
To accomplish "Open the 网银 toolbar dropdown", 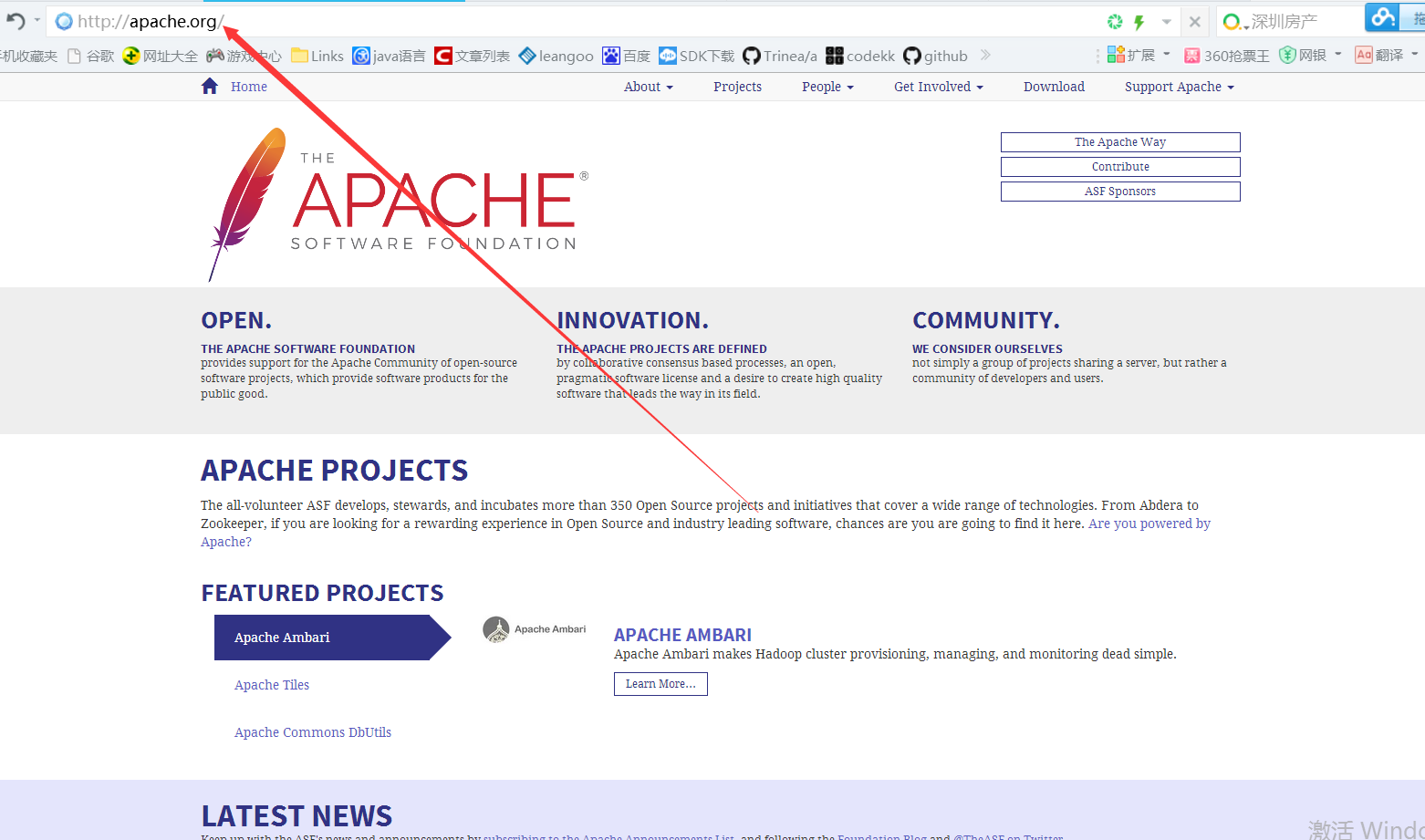I will [x=1310, y=55].
